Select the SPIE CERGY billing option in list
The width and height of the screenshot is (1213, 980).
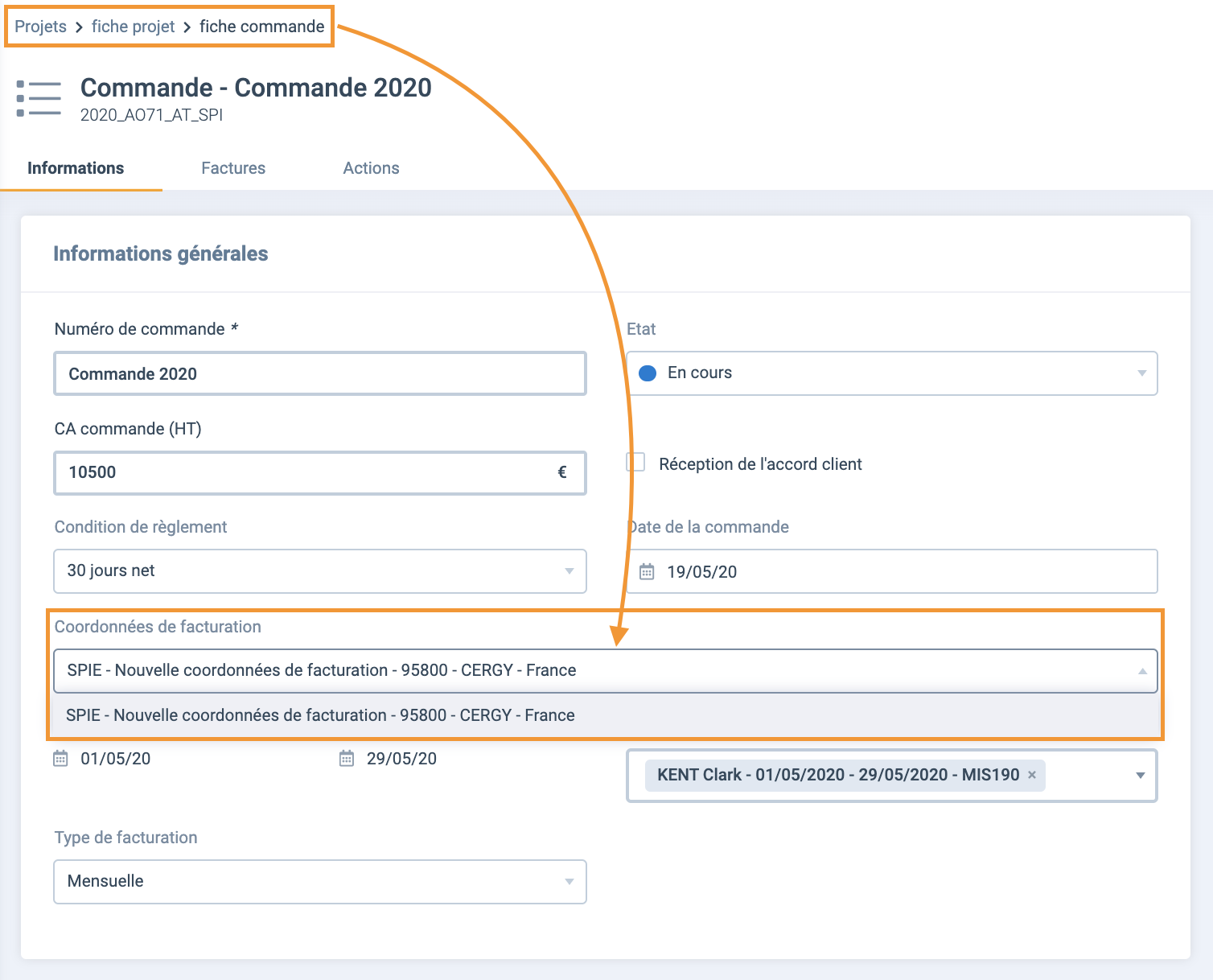pyautogui.click(x=320, y=715)
